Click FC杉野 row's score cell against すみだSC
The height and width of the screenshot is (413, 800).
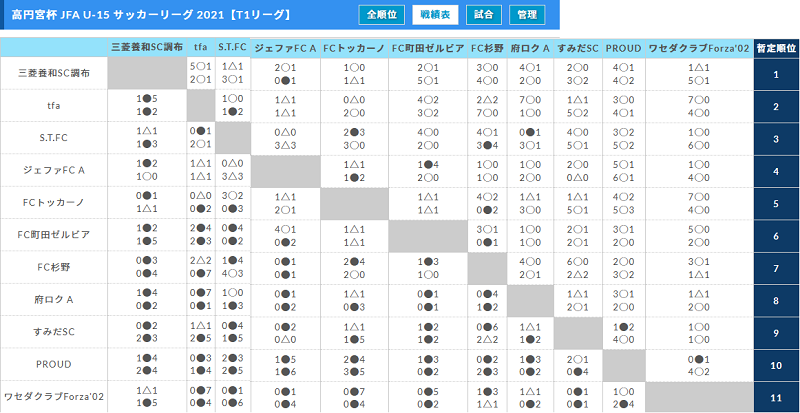[x=578, y=268]
